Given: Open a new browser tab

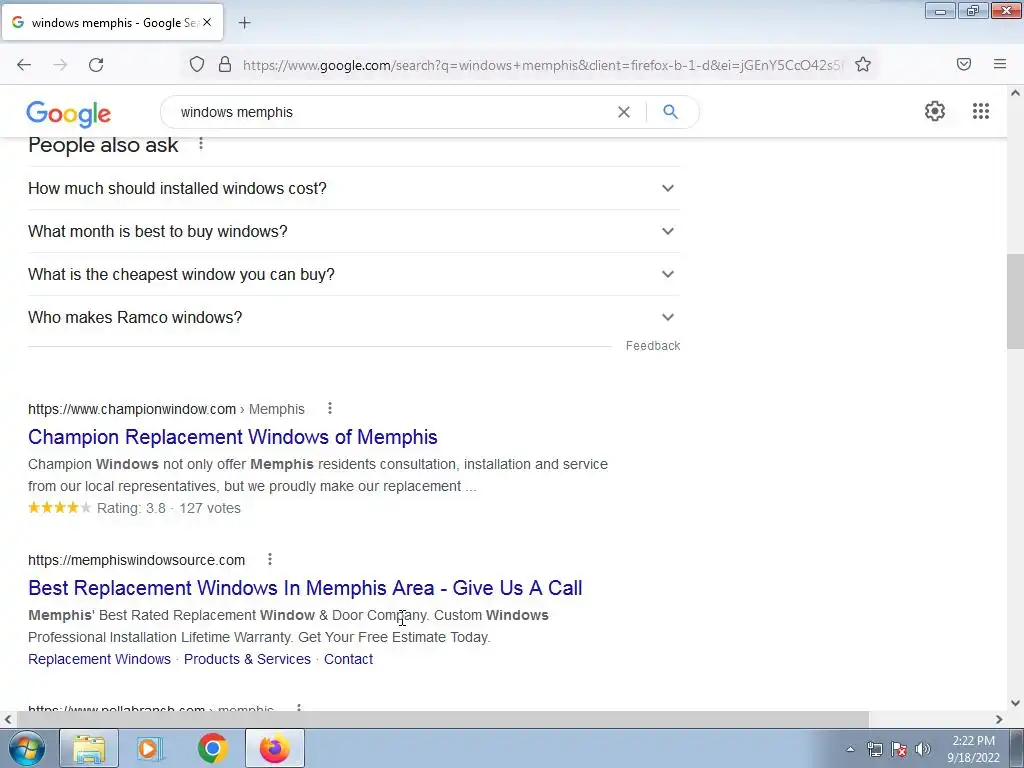Looking at the screenshot, I should (244, 23).
